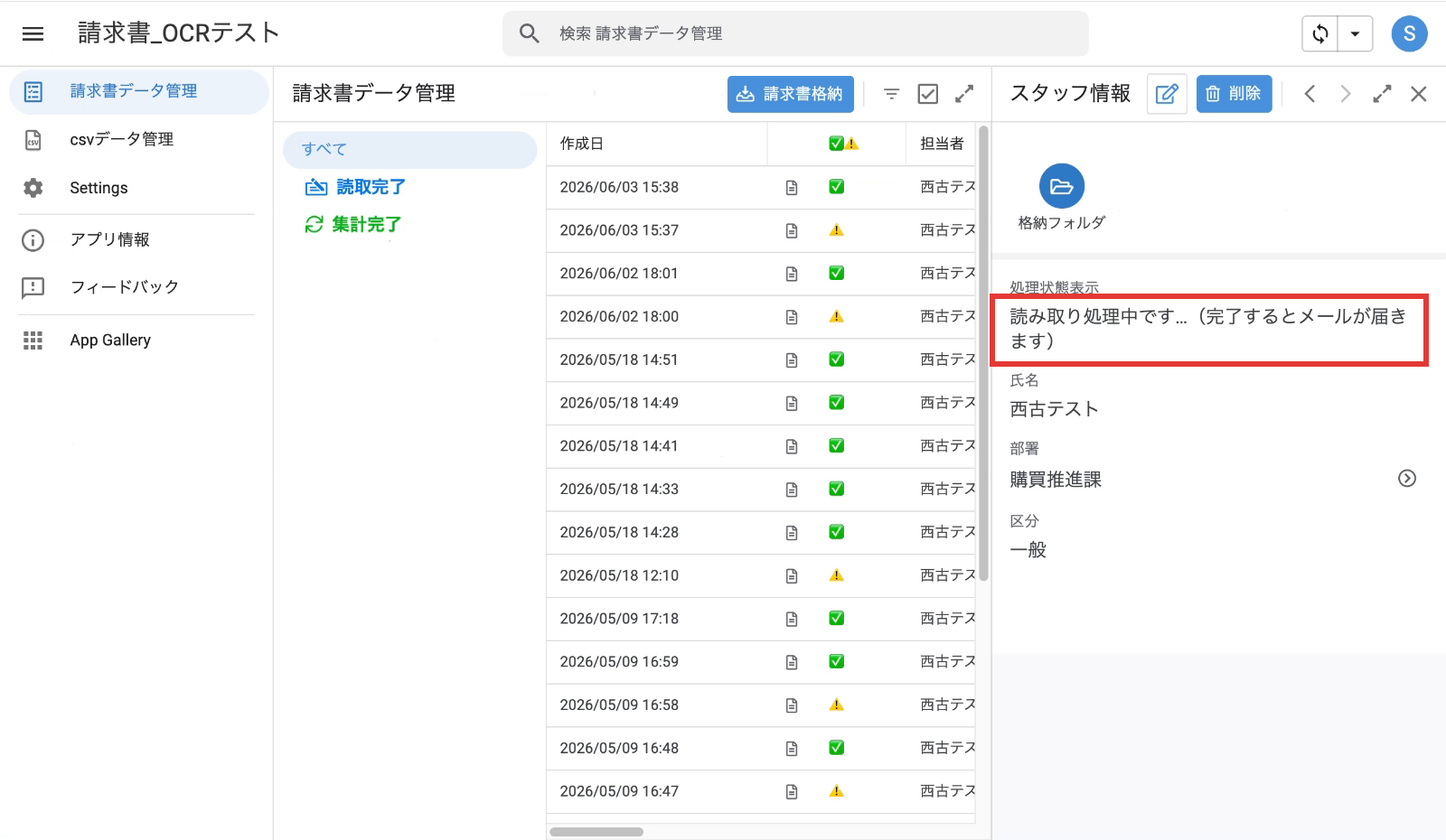
Task: Open document icon for 2026/06/03 15:37 row
Action: pyautogui.click(x=792, y=230)
